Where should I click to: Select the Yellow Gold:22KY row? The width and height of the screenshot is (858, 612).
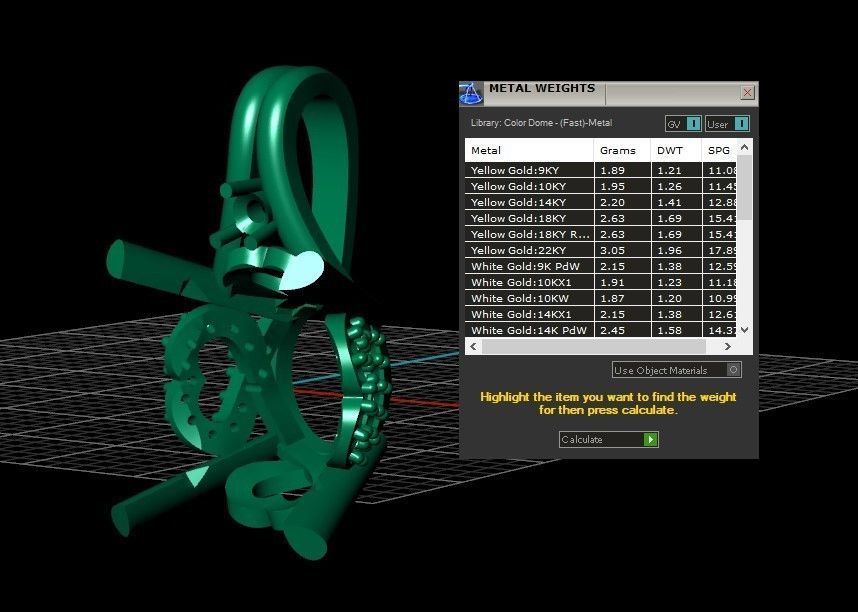601,250
